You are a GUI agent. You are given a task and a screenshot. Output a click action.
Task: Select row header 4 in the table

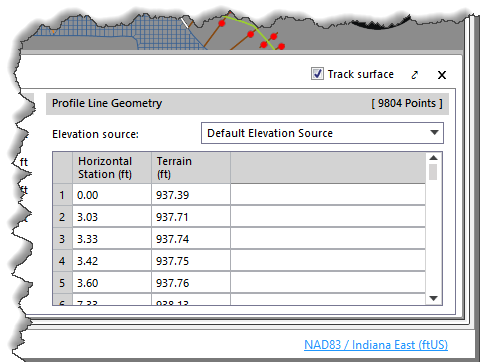(x=62, y=261)
